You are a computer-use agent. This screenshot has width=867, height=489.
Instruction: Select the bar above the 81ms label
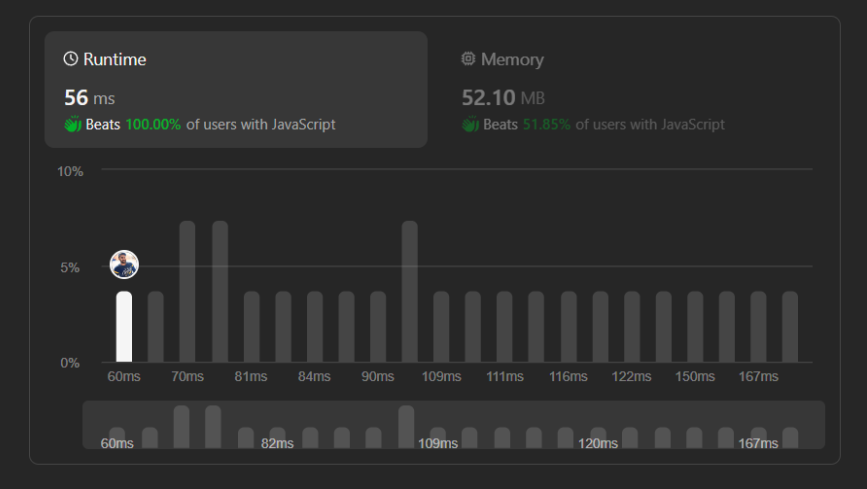[x=251, y=326]
